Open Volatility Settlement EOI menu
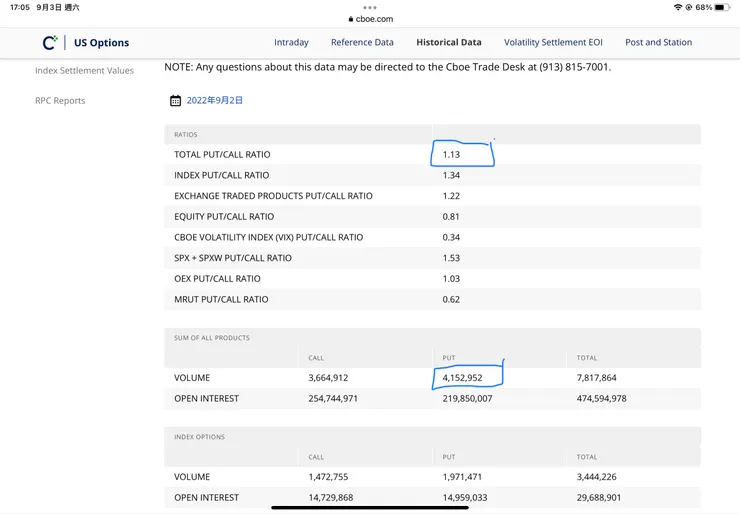 [x=553, y=43]
